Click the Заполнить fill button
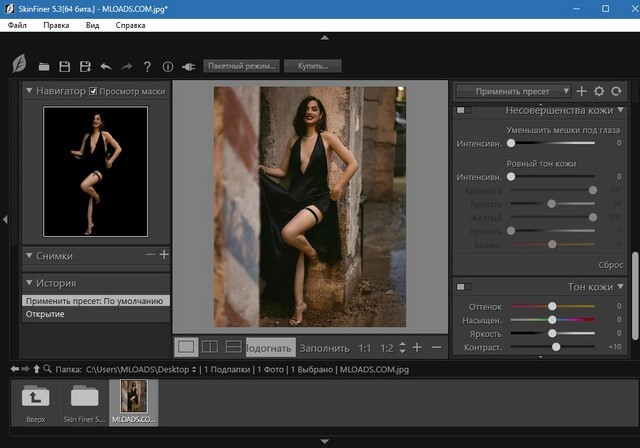Screen dimensions: 640x448 324,348
